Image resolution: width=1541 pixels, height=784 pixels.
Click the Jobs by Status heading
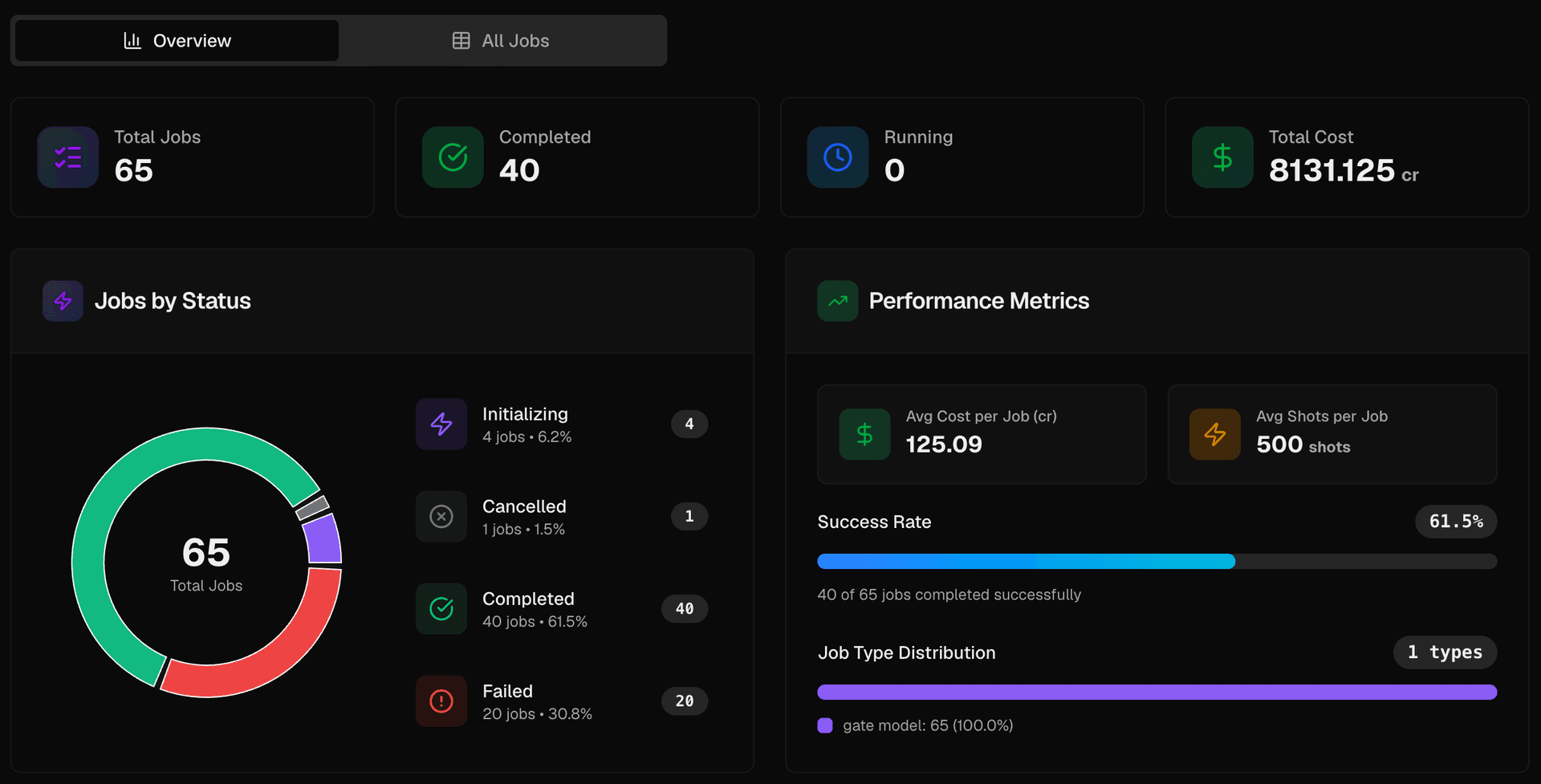click(x=173, y=301)
